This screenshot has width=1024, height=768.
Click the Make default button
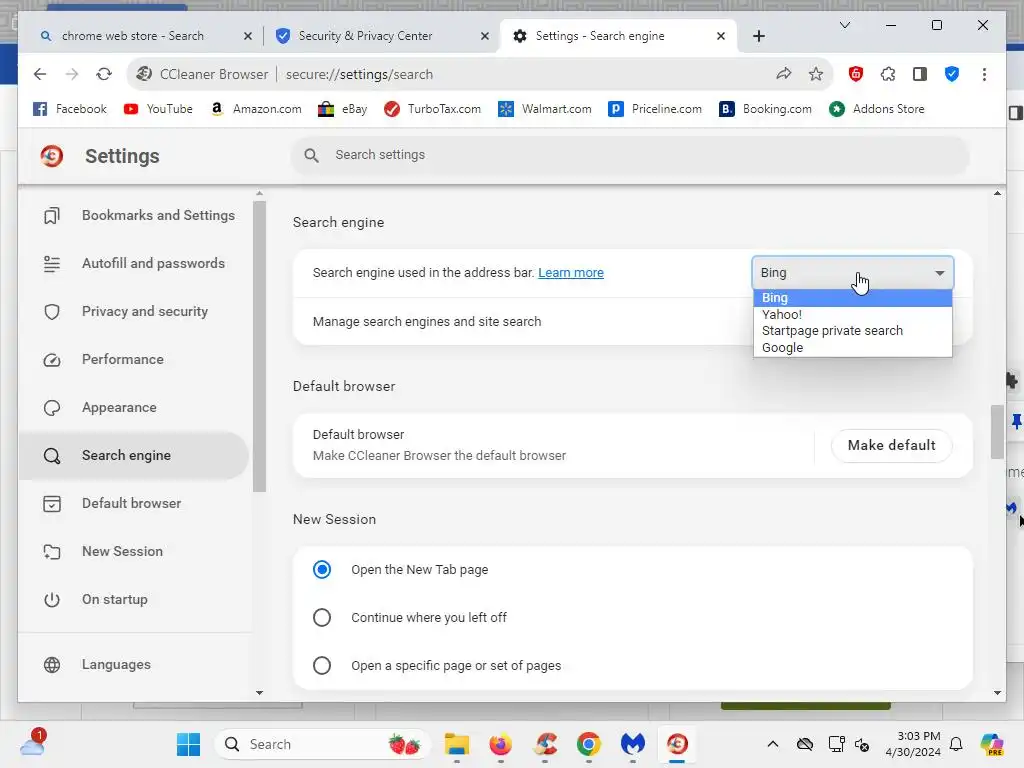tap(891, 445)
